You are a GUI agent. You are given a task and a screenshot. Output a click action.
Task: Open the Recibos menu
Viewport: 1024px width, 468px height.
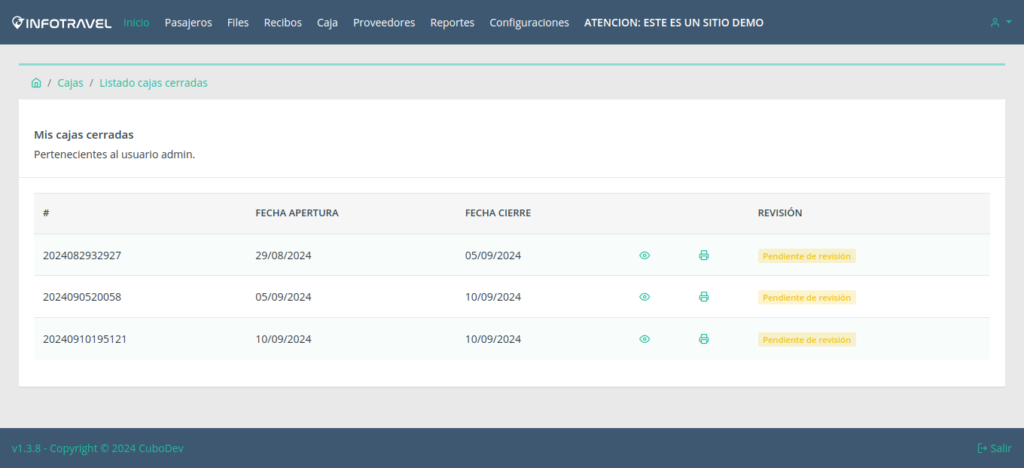pyautogui.click(x=283, y=22)
